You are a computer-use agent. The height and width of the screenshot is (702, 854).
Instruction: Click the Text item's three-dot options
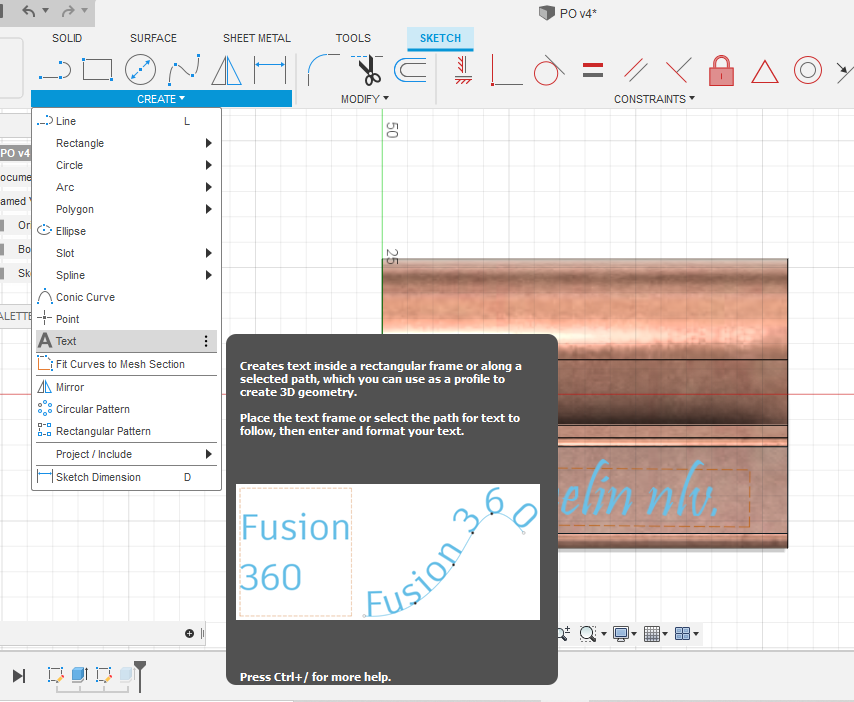(206, 341)
